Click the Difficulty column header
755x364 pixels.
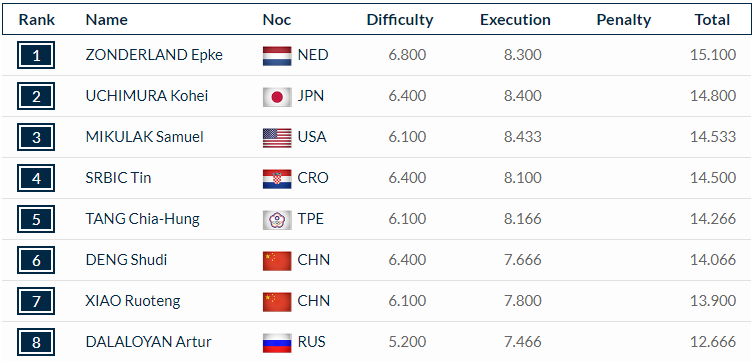(x=400, y=20)
